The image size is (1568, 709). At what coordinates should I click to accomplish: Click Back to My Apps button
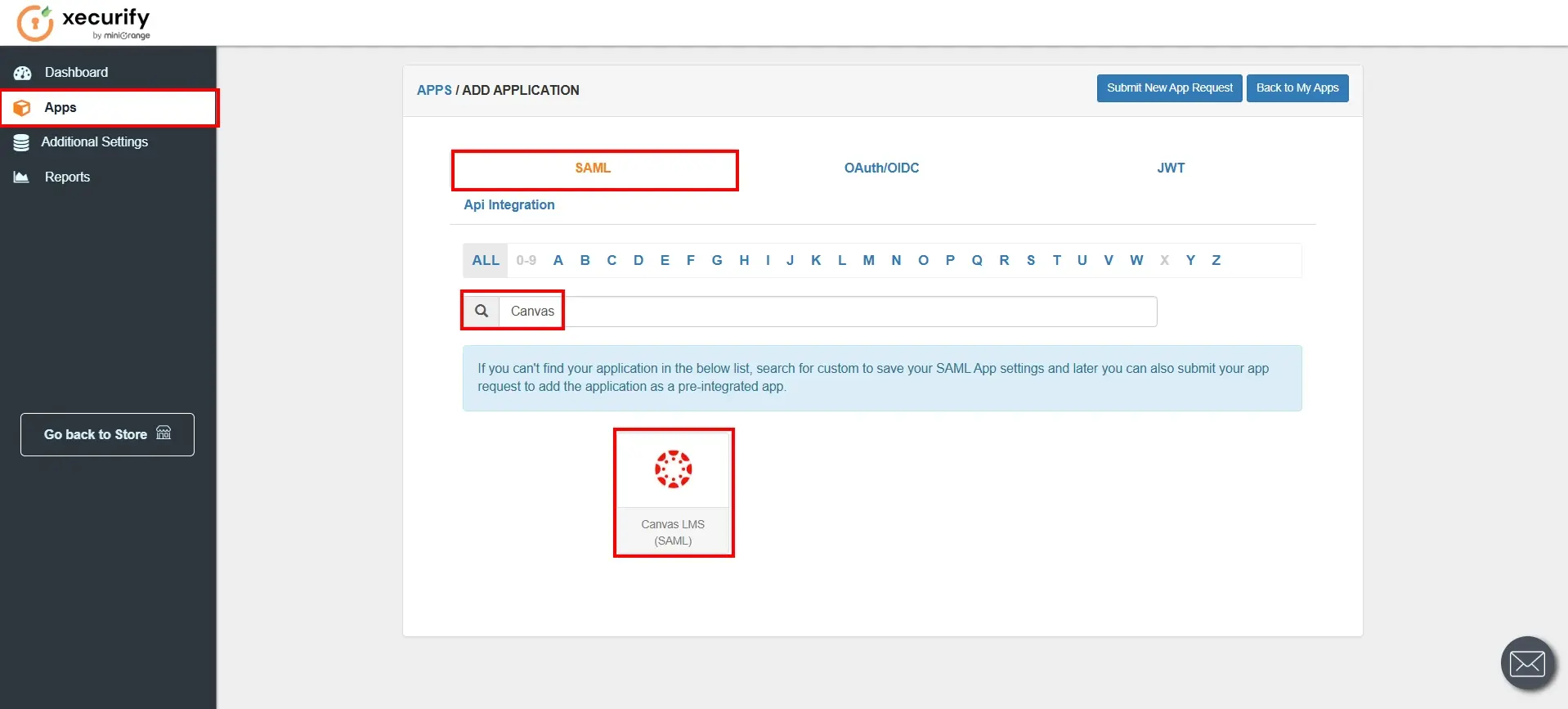pyautogui.click(x=1297, y=88)
